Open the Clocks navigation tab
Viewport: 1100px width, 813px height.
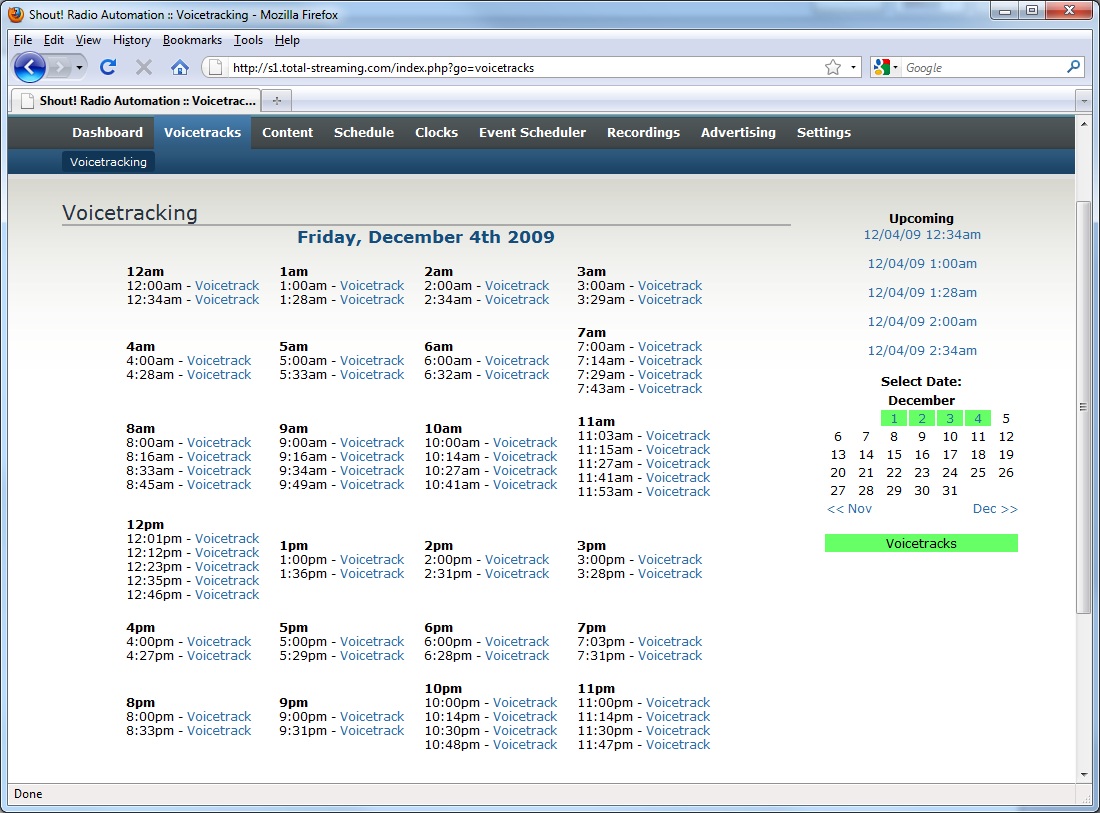436,133
